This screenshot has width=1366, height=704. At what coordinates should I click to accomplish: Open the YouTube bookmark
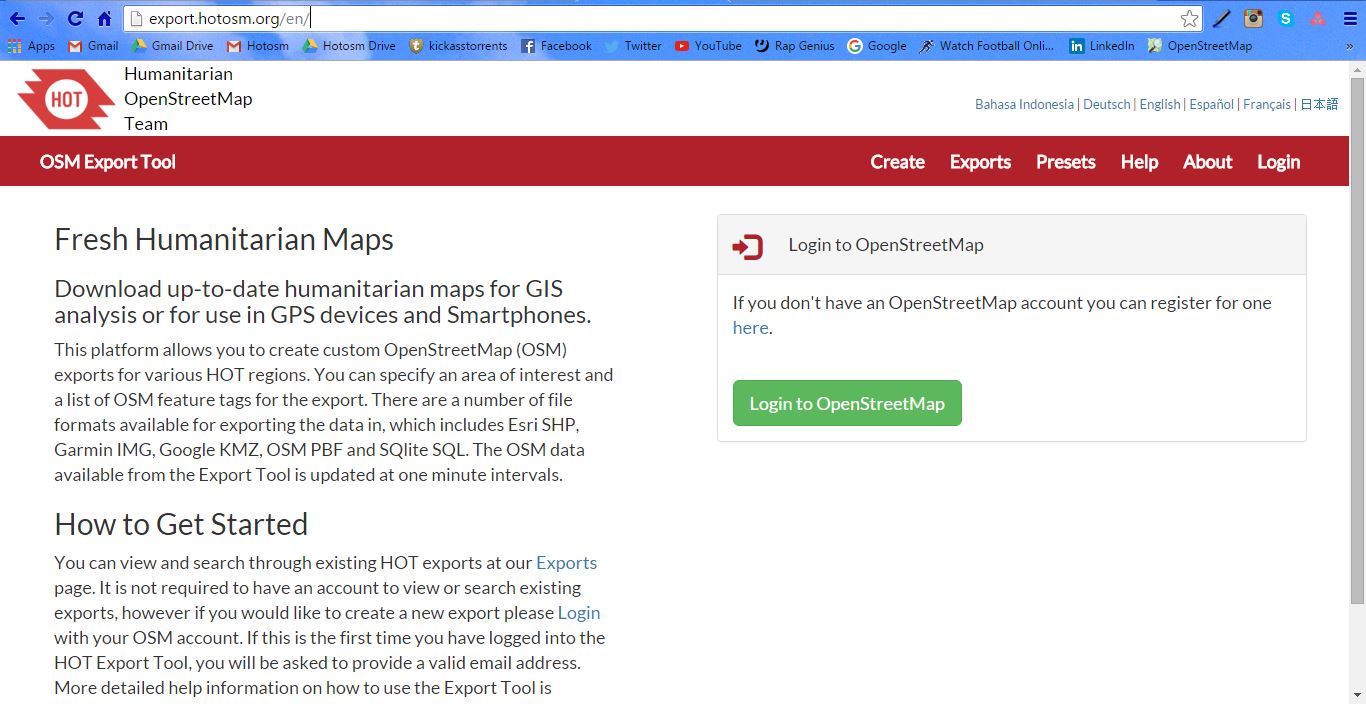click(x=708, y=46)
